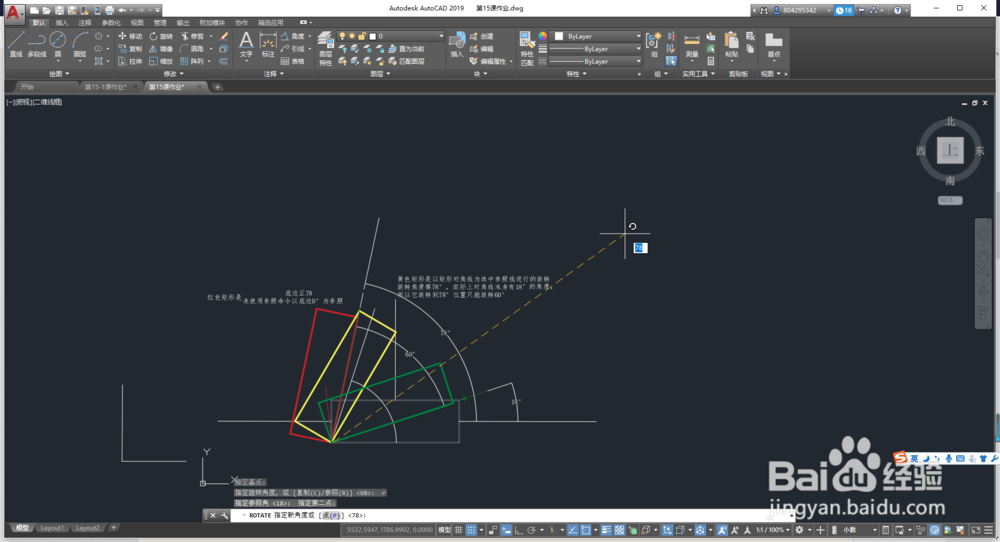
Task: Open the View (视图) ribbon tab
Action: (x=137, y=23)
